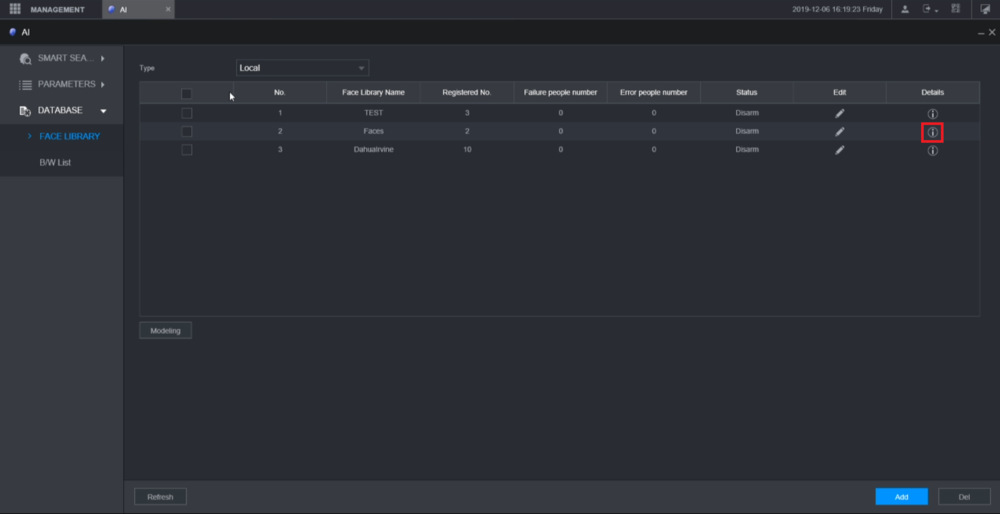Tick the checkbox for TEST row
1000x514 pixels.
pos(186,113)
